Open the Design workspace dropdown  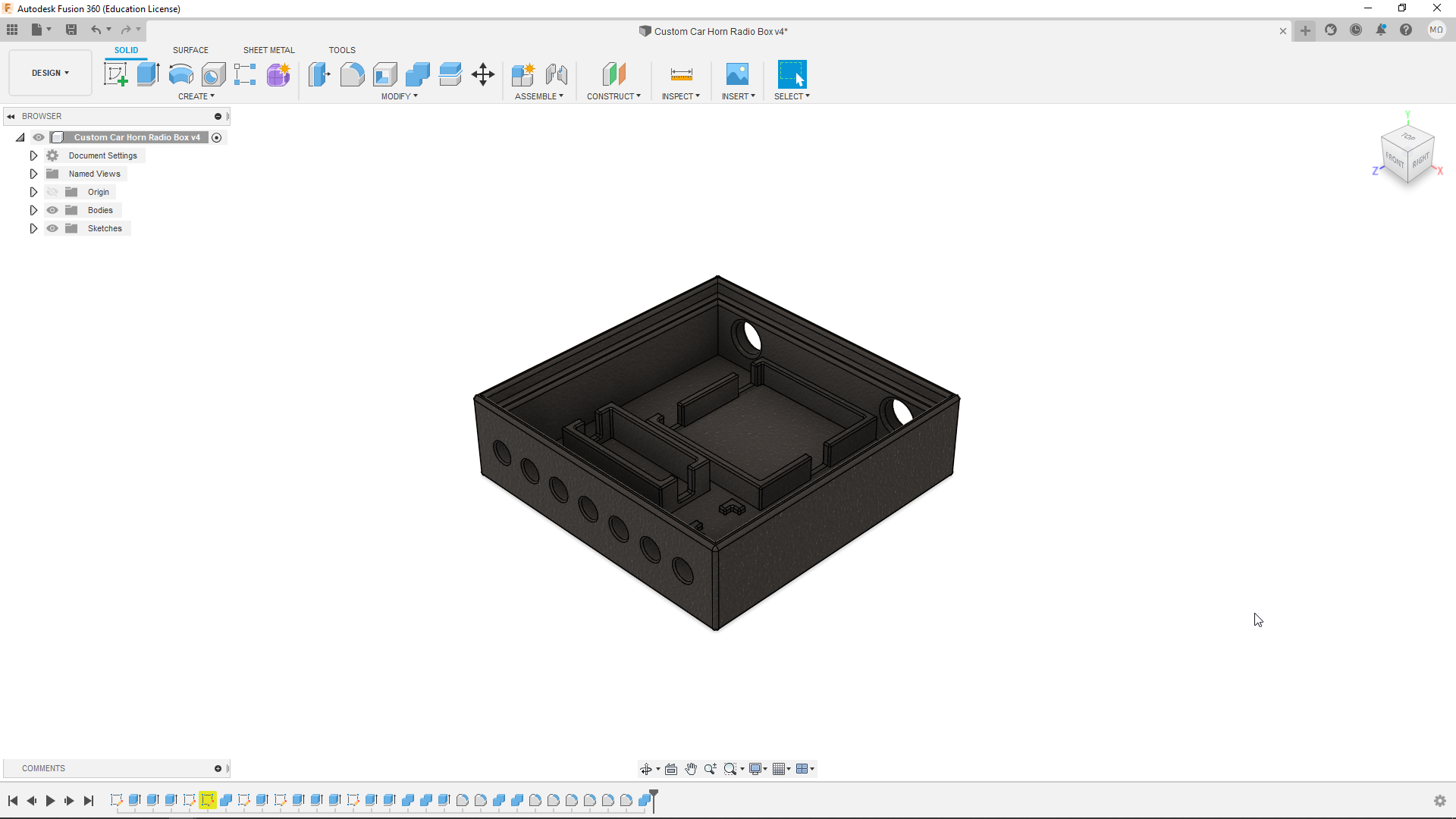(x=50, y=73)
